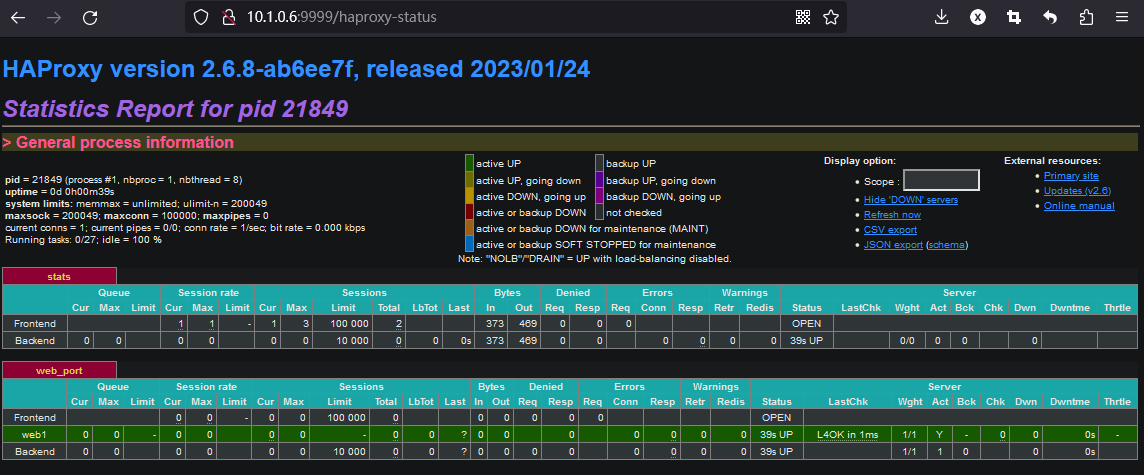The width and height of the screenshot is (1144, 475).
Task: Open the browser hamburger menu
Action: (x=1122, y=18)
